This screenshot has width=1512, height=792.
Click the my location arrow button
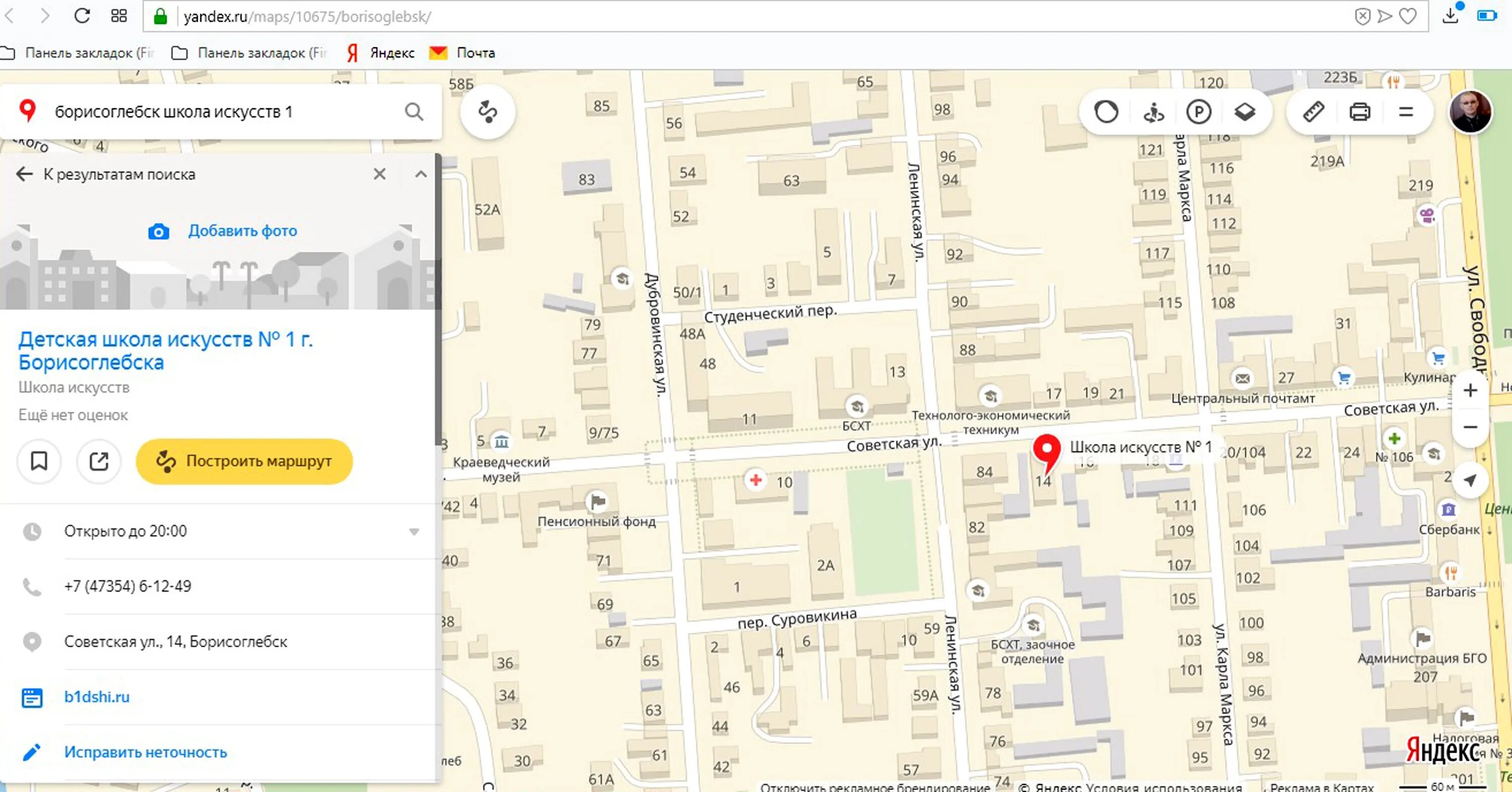click(x=1470, y=480)
